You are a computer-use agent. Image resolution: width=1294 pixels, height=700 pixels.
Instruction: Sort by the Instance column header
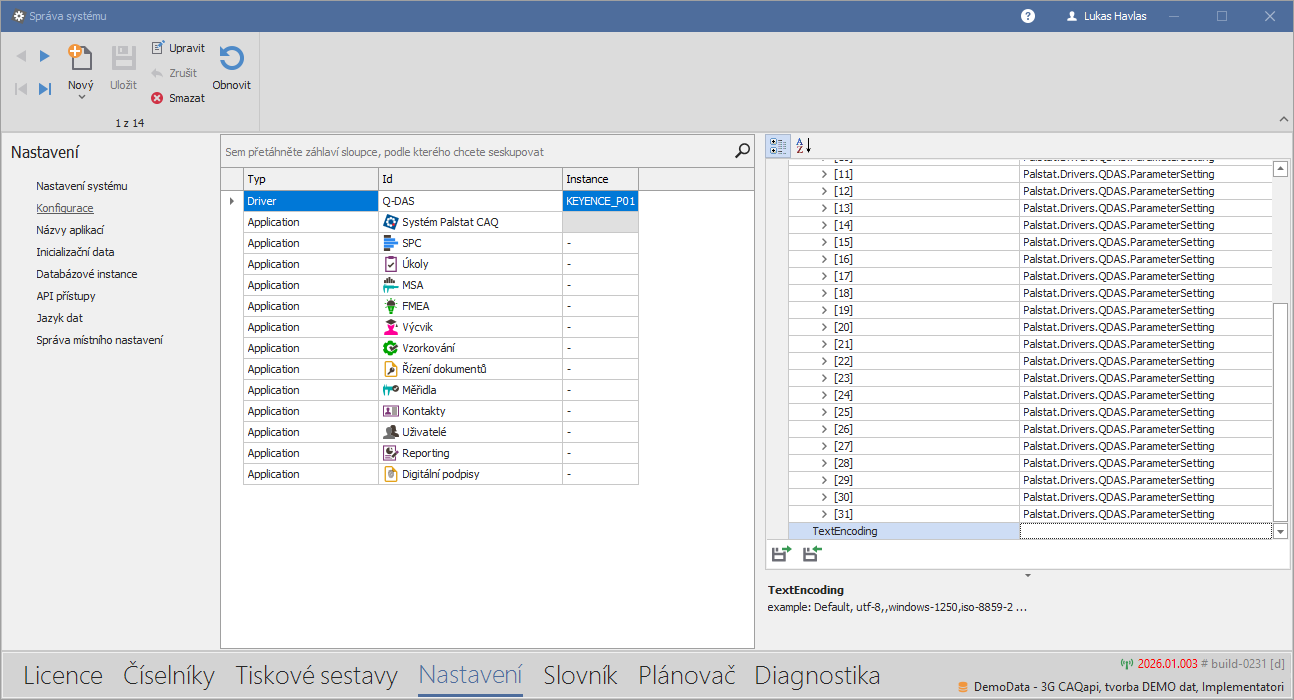coord(600,179)
